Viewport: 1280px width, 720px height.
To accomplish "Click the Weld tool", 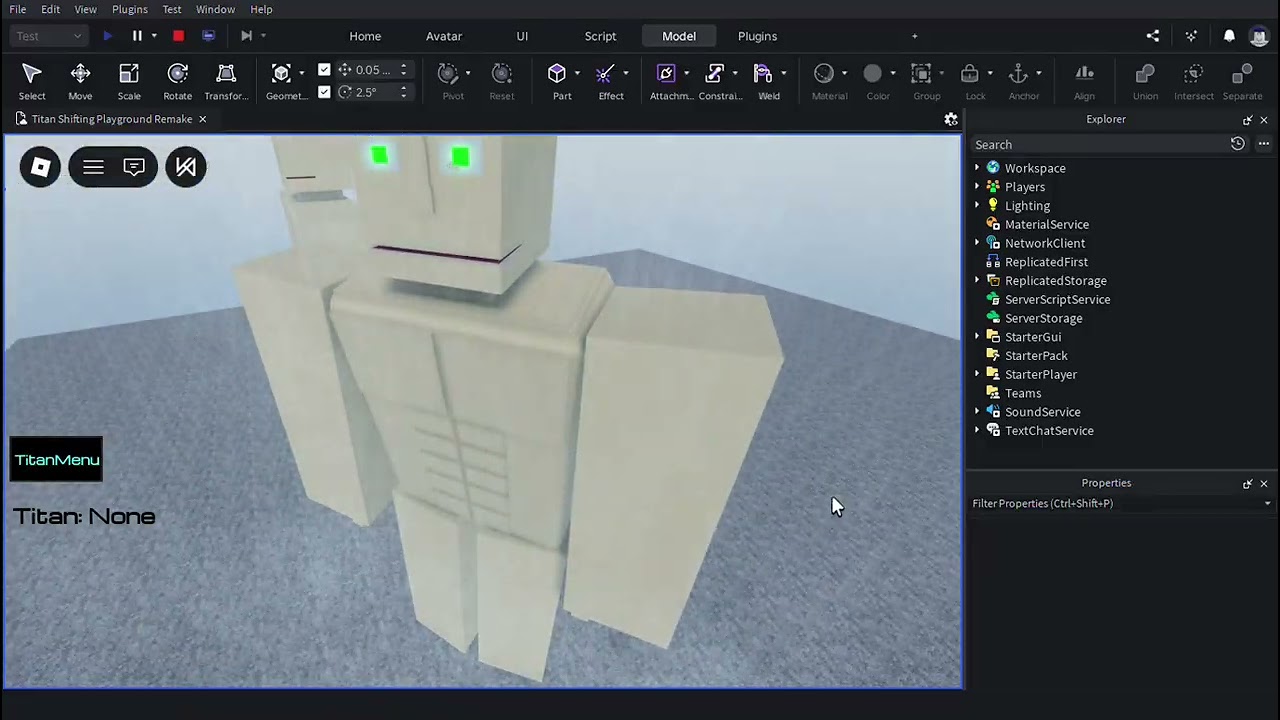I will click(x=763, y=74).
